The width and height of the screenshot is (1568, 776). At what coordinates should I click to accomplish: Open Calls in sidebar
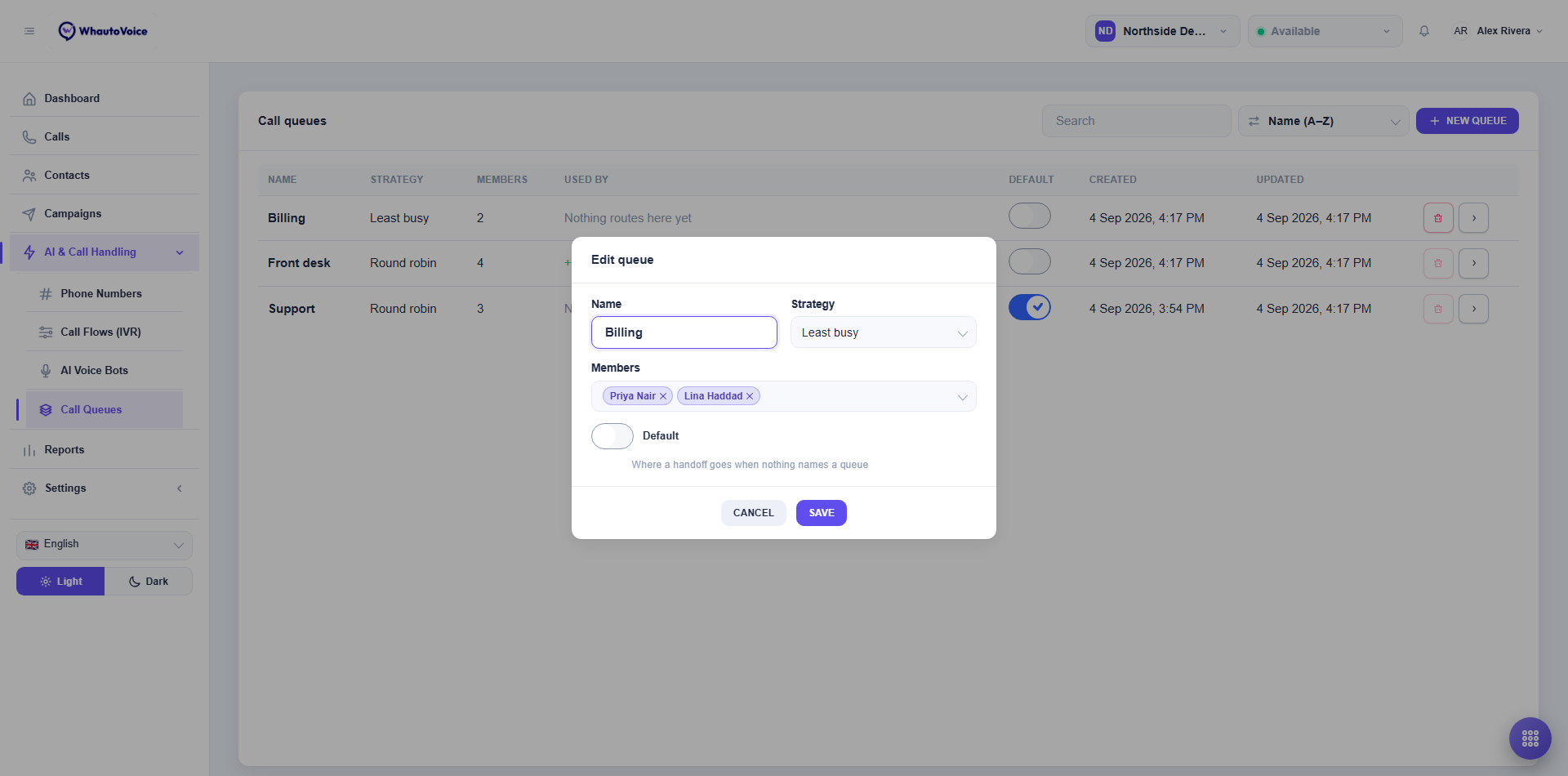coord(105,136)
